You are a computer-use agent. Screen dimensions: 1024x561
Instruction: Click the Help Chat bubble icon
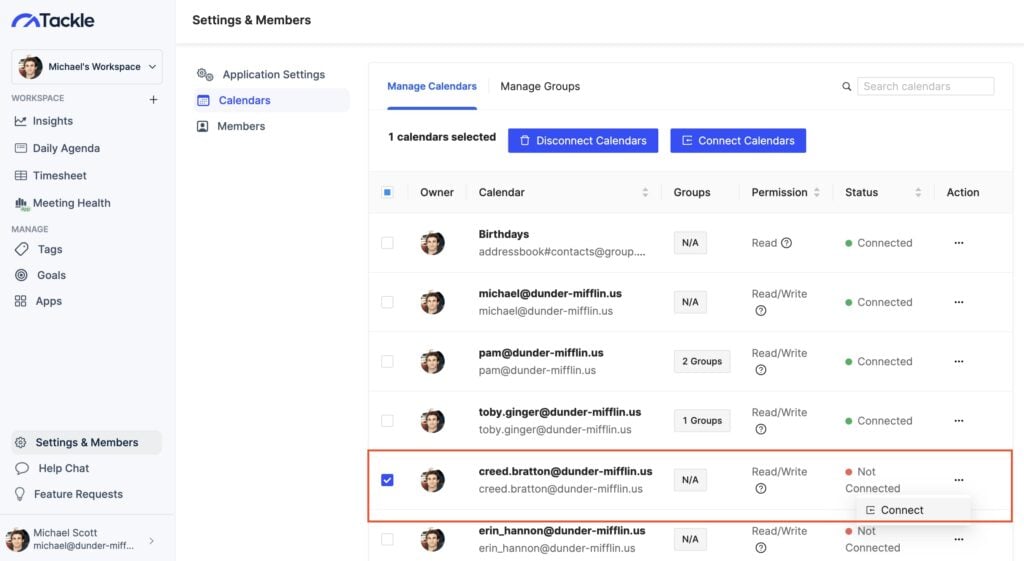22,468
